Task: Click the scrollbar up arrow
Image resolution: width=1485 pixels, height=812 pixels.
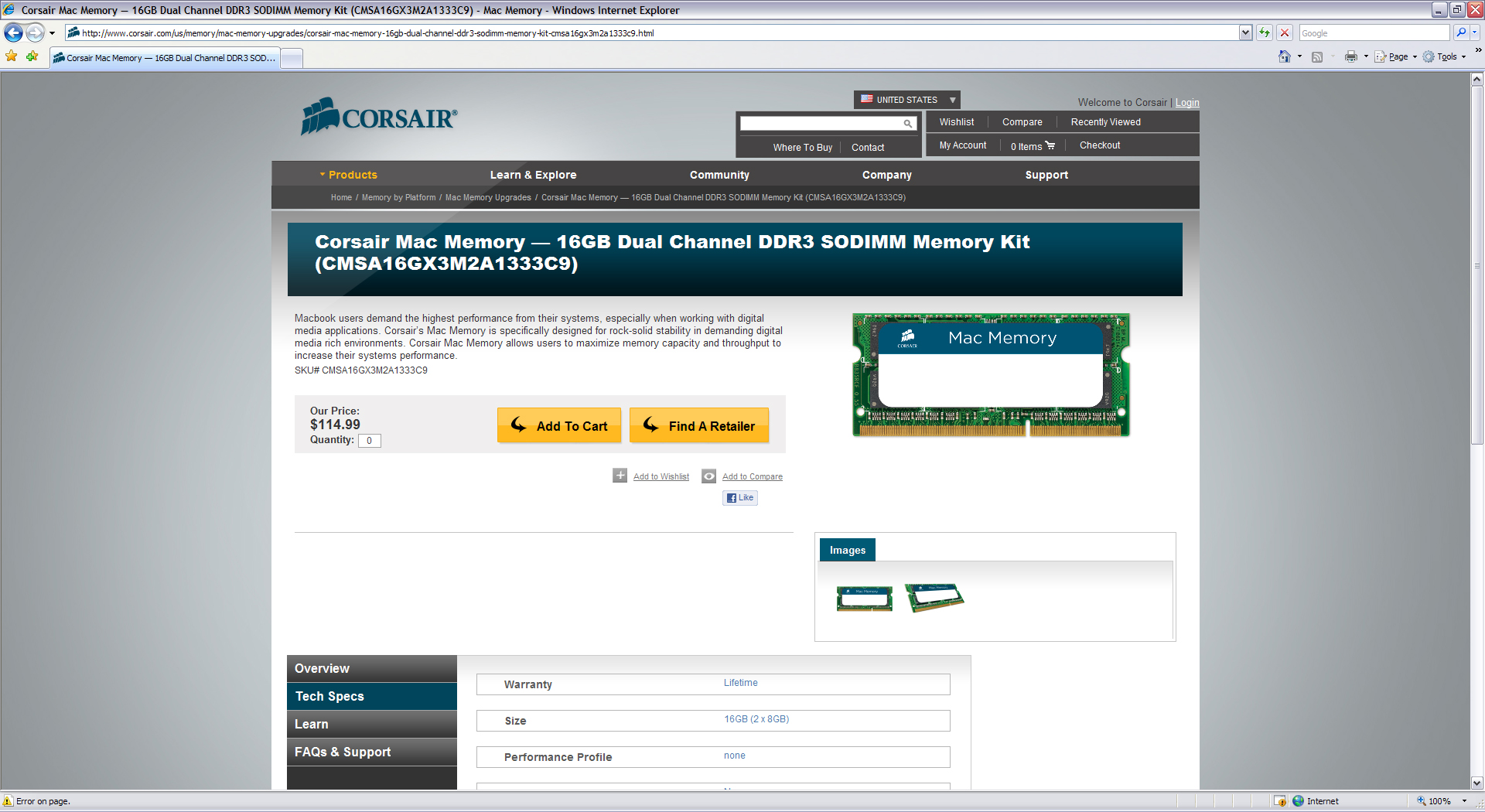Action: (1476, 79)
